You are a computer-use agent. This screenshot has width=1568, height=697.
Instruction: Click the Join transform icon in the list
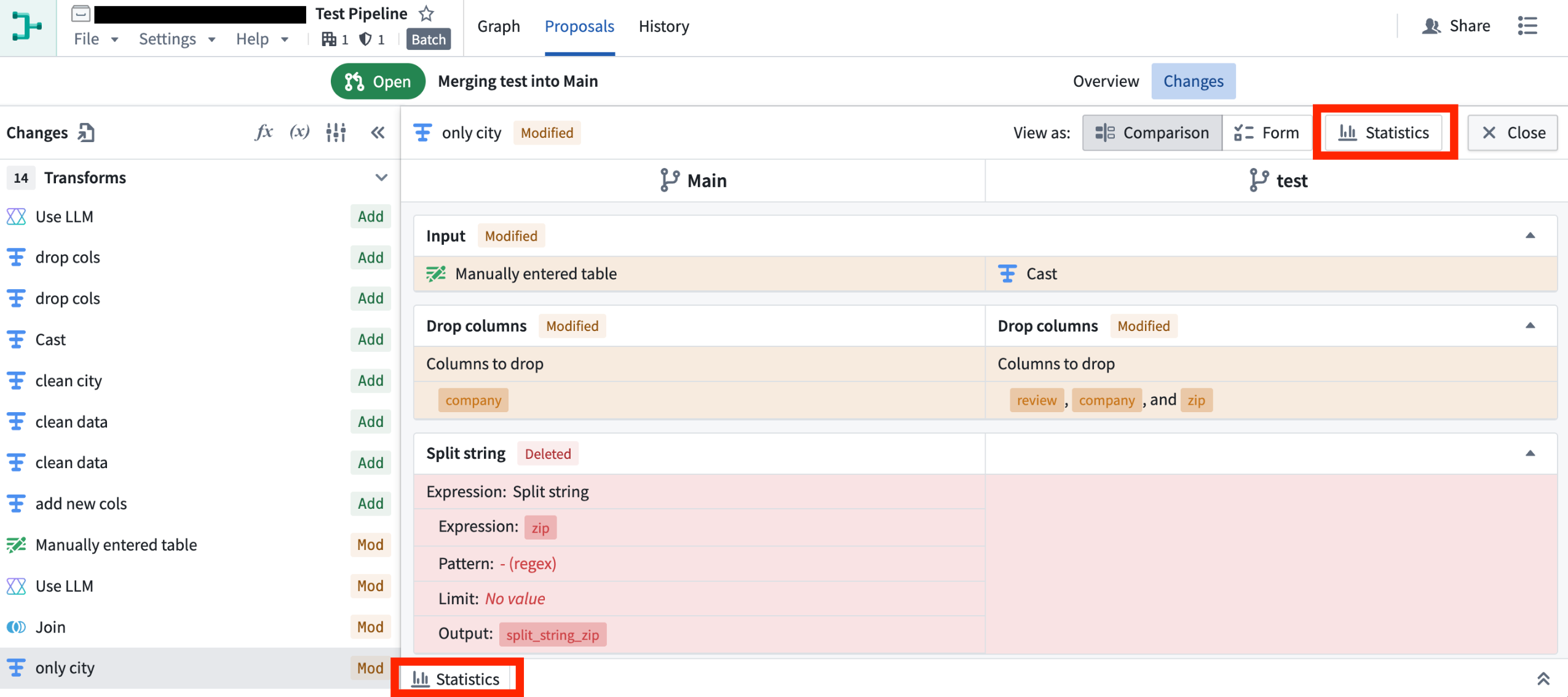click(16, 626)
